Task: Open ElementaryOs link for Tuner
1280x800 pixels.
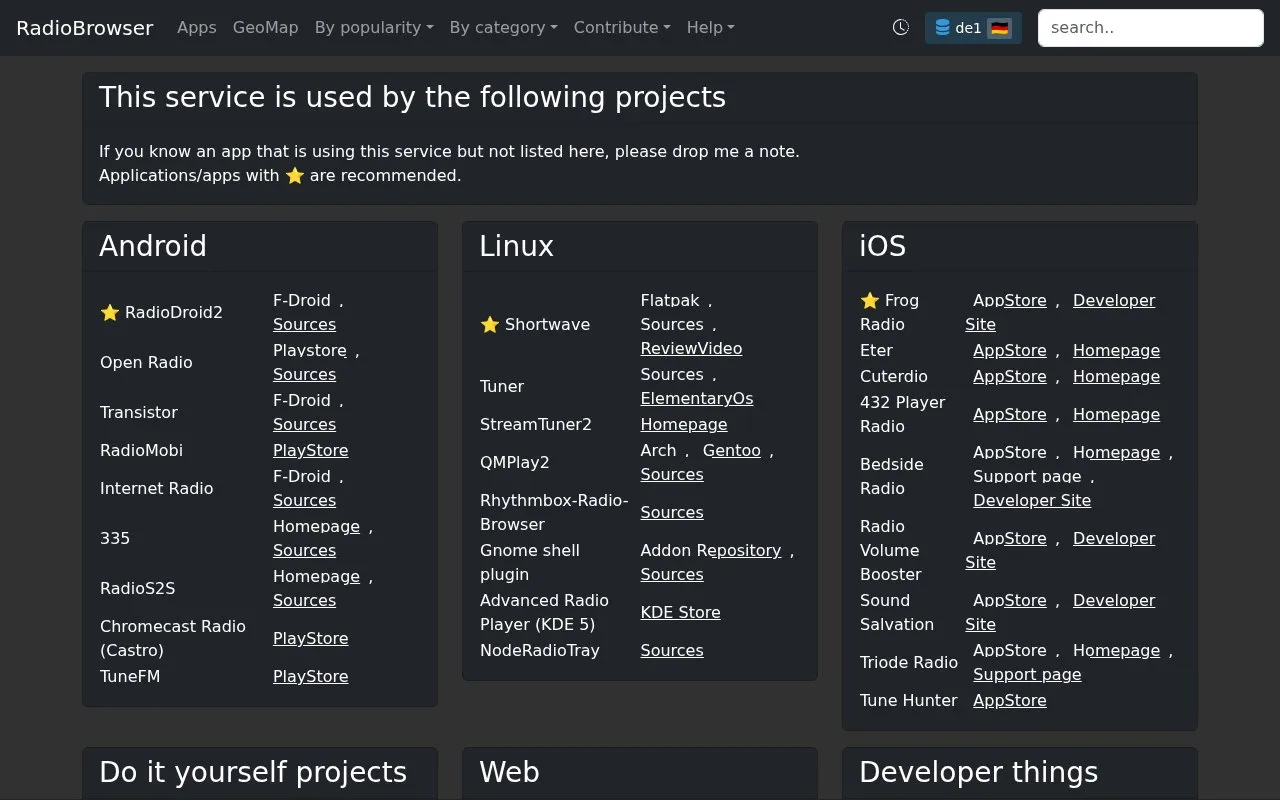Action: 697,399
